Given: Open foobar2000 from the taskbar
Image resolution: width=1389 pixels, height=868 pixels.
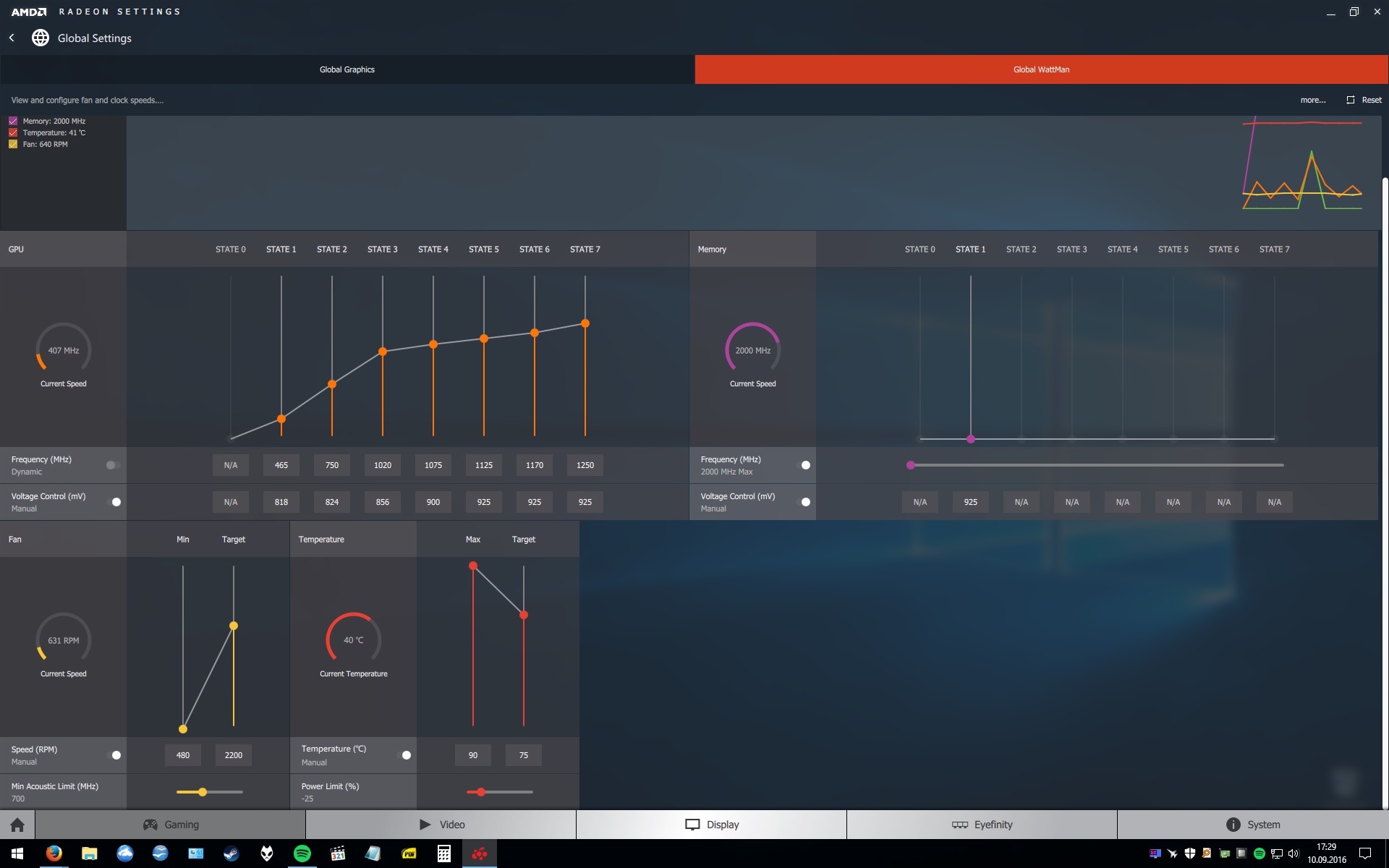Looking at the screenshot, I should (x=267, y=854).
